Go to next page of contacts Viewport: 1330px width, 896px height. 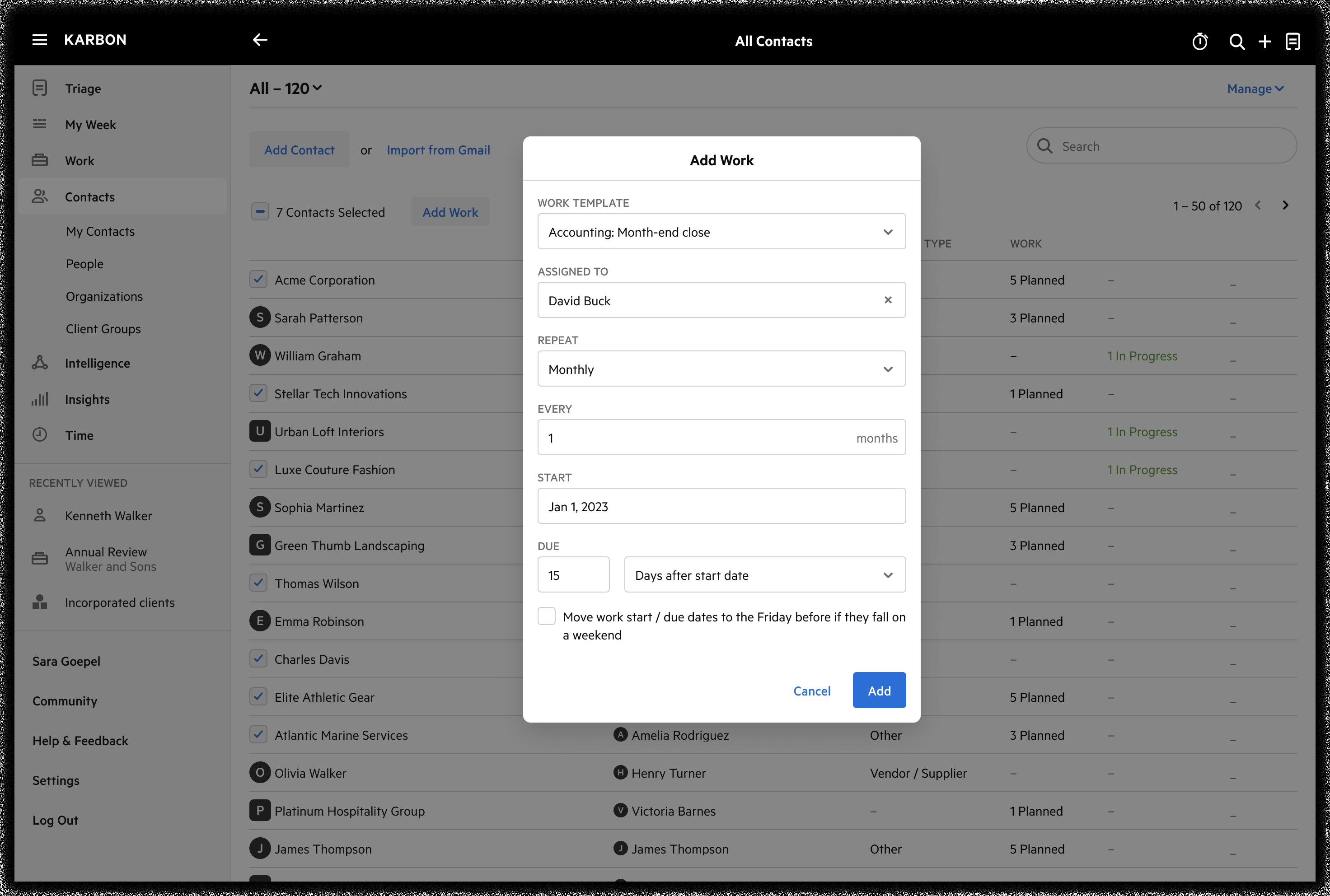pos(1285,205)
